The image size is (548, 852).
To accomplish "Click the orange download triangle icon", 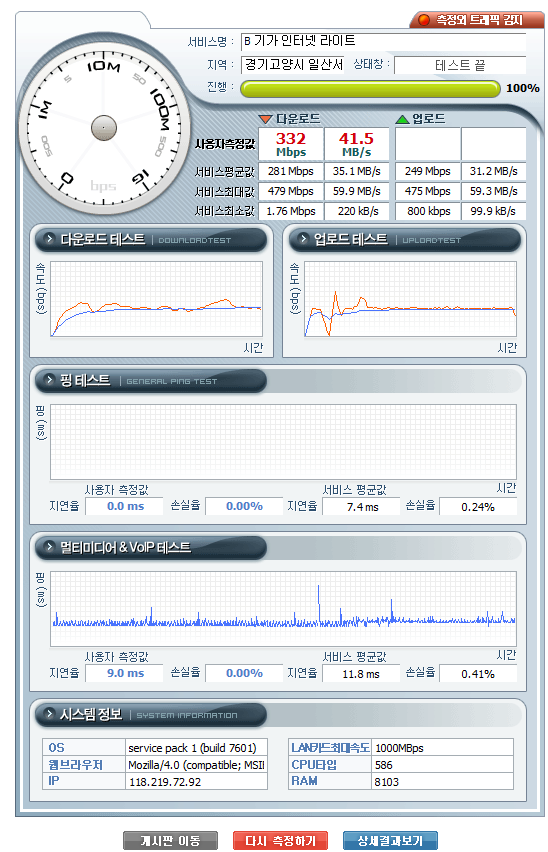I will 266,118.
